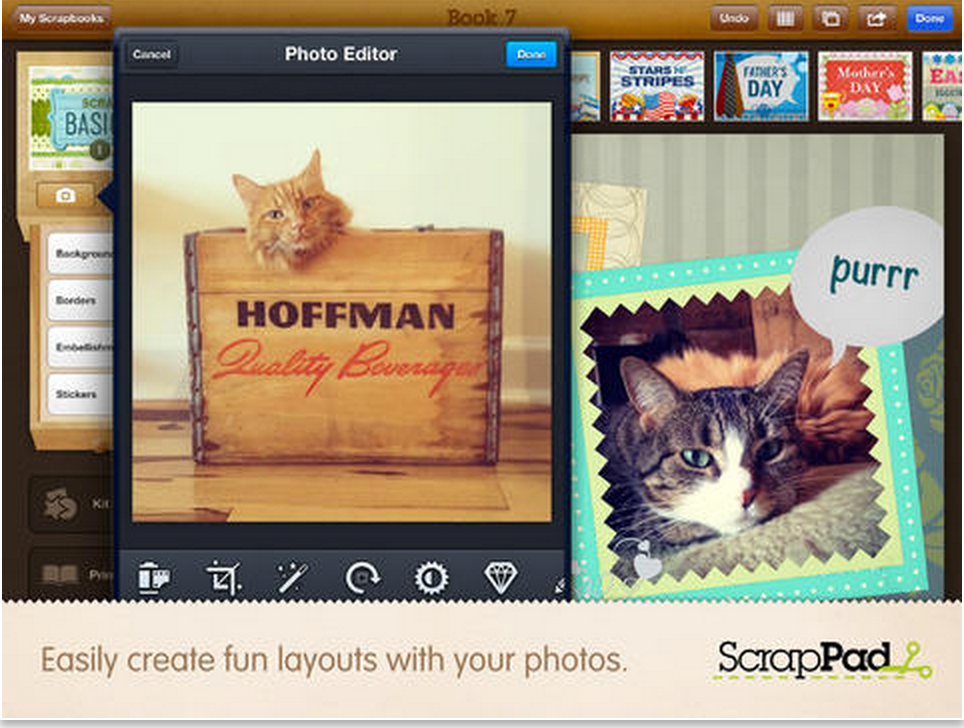Rotate the photo using the rotate icon
The width and height of the screenshot is (964, 728).
(364, 577)
